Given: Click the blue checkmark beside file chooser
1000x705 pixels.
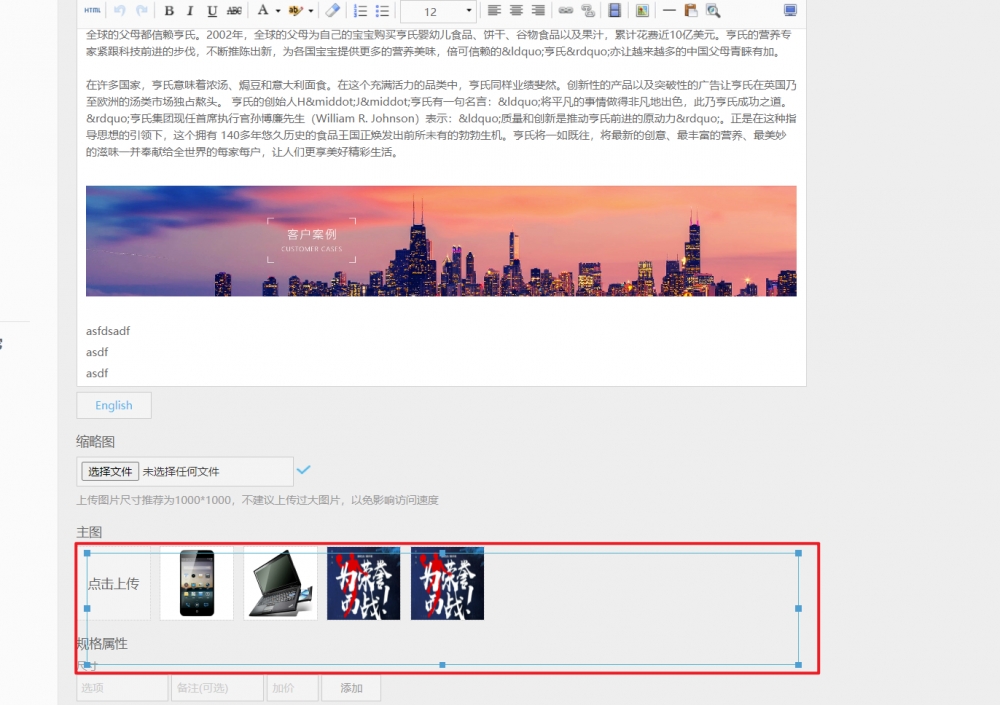Looking at the screenshot, I should coord(304,470).
